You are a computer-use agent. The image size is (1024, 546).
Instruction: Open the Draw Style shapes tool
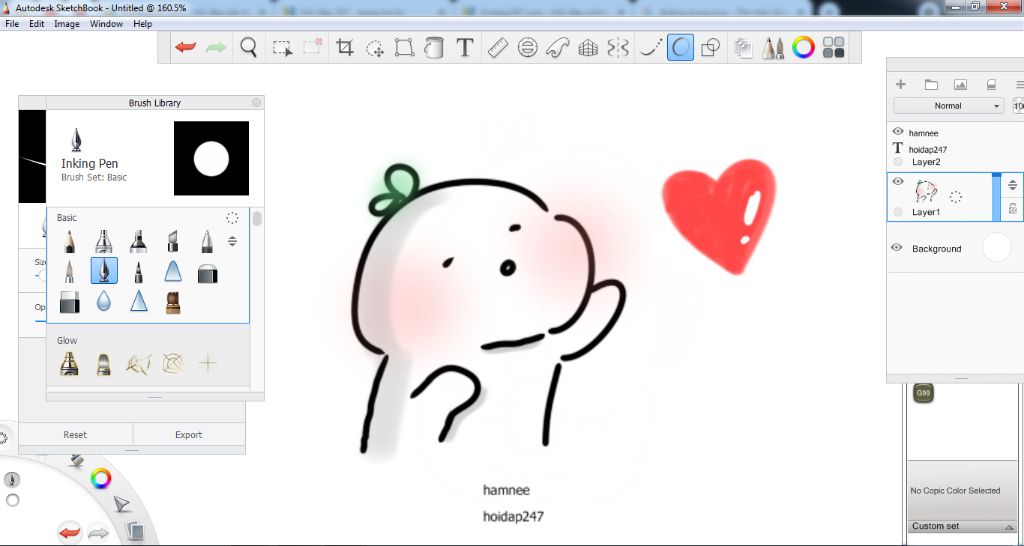pos(710,48)
